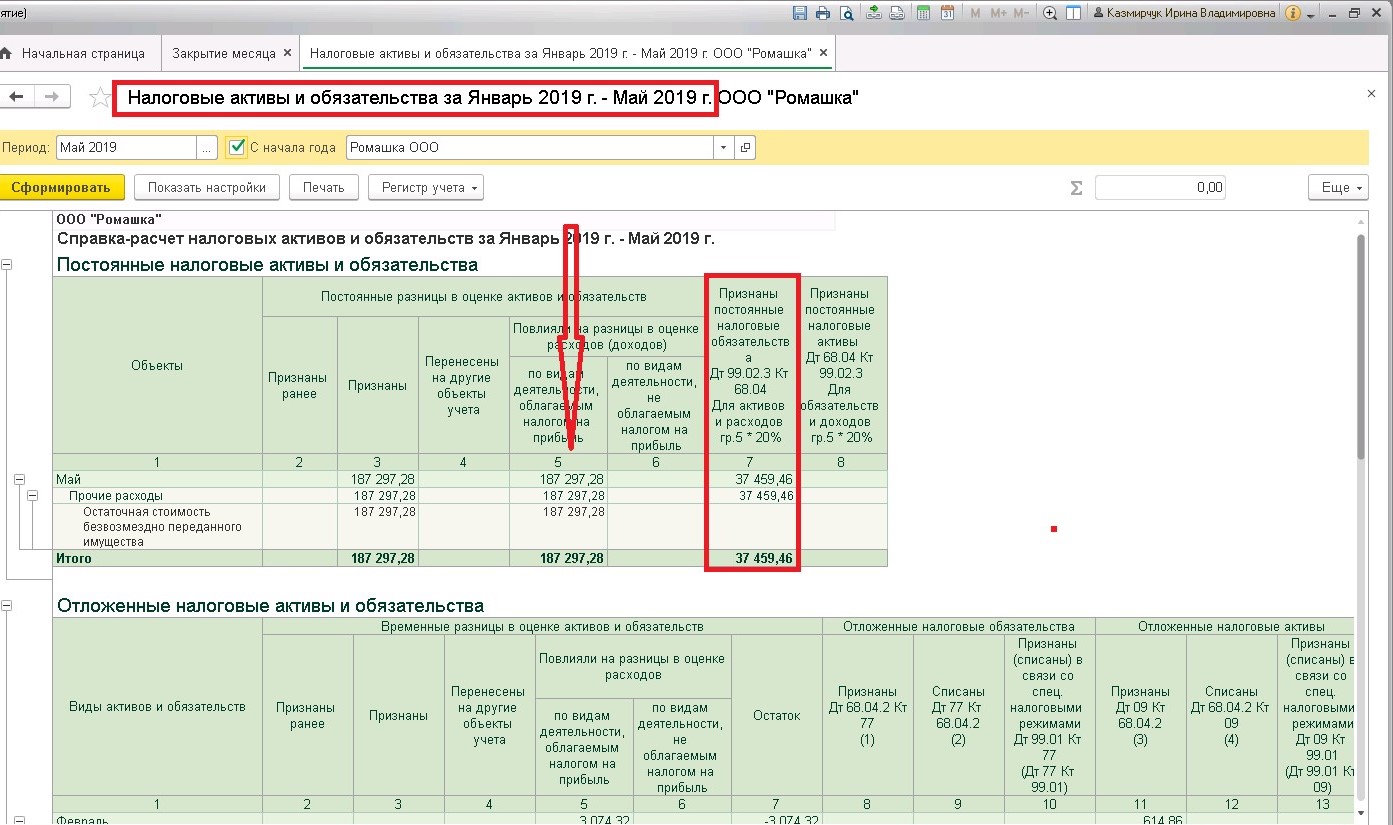This screenshot has width=1393, height=825.
Task: Open the 'Регистр учета' dropdown button
Action: coord(426,187)
